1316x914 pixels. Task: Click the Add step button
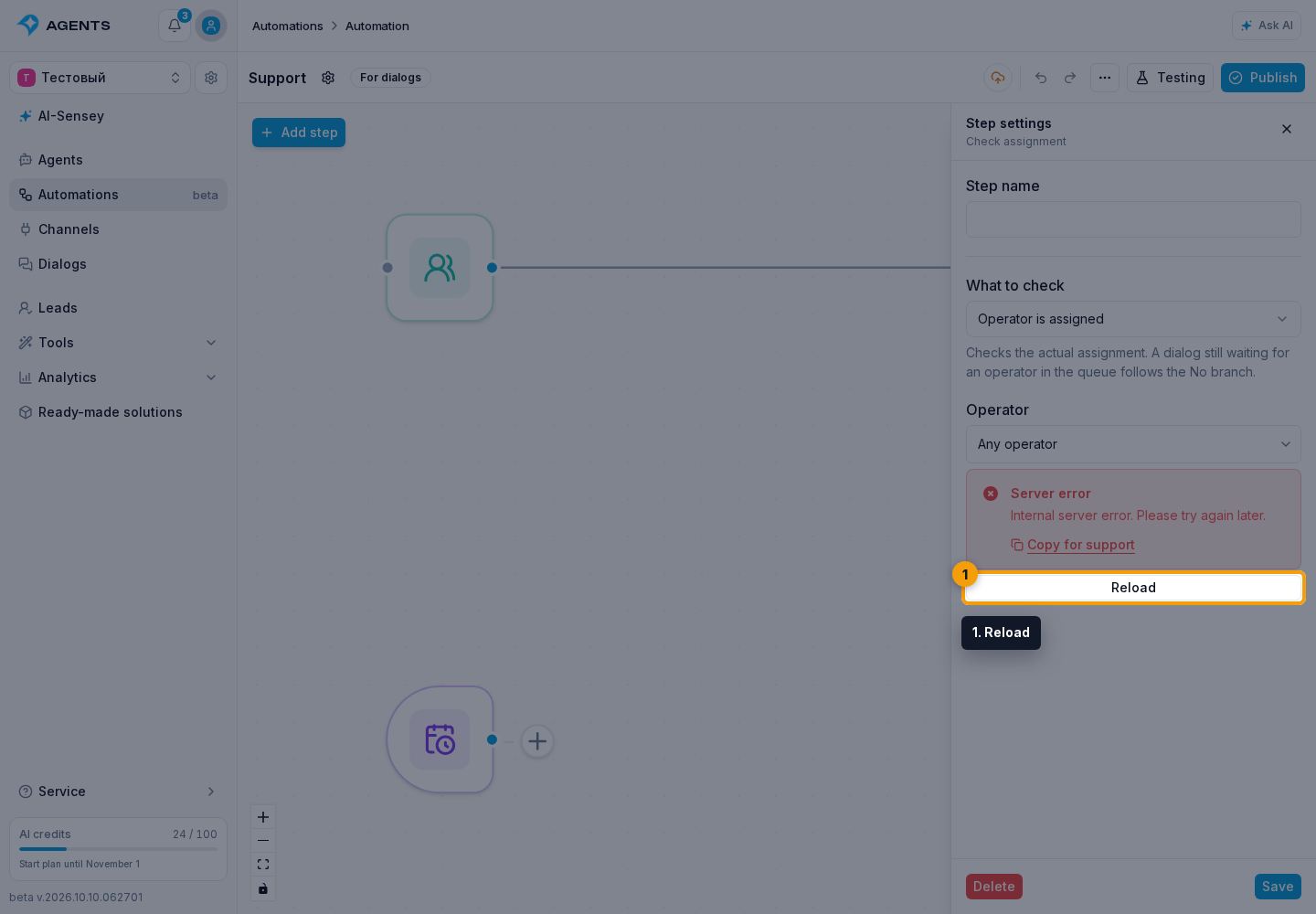(299, 133)
